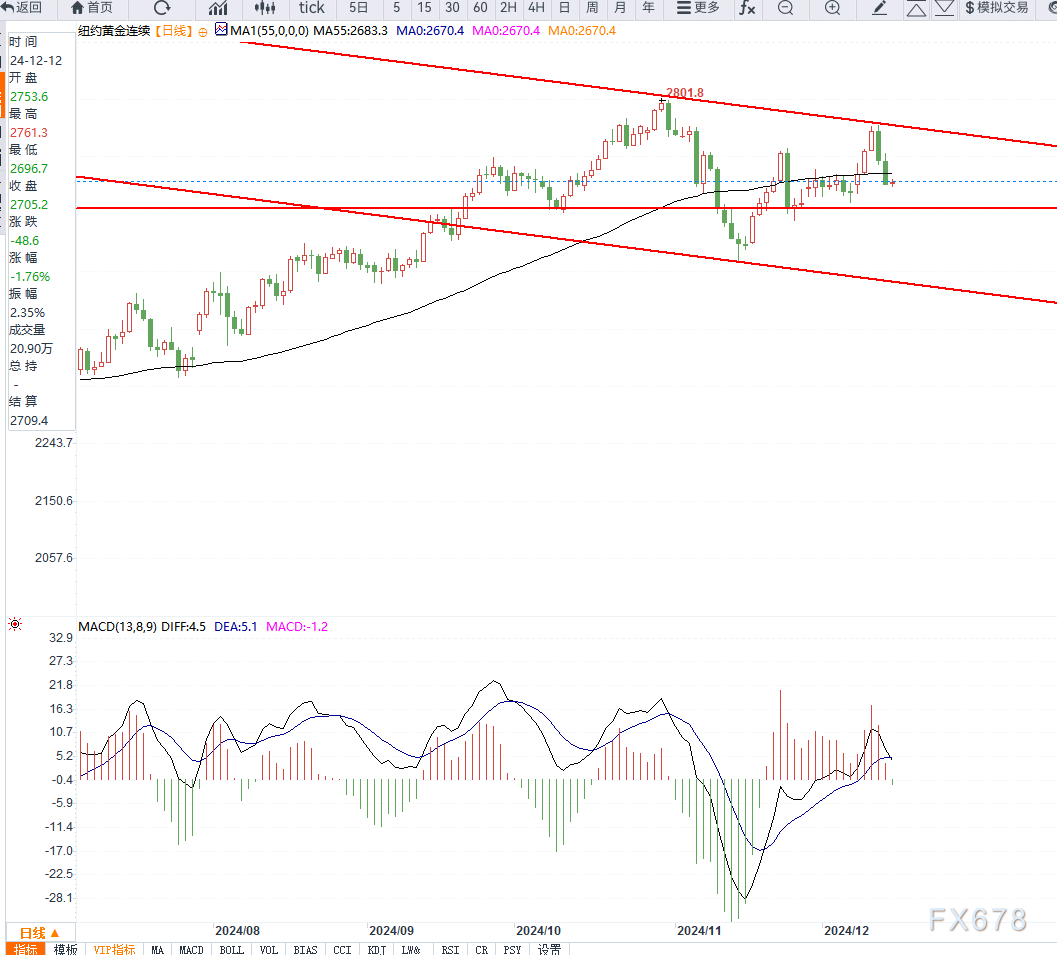Viewport: 1057px width, 955px height.
Task: Click the DEA:5.1 value label
Action: pos(235,627)
